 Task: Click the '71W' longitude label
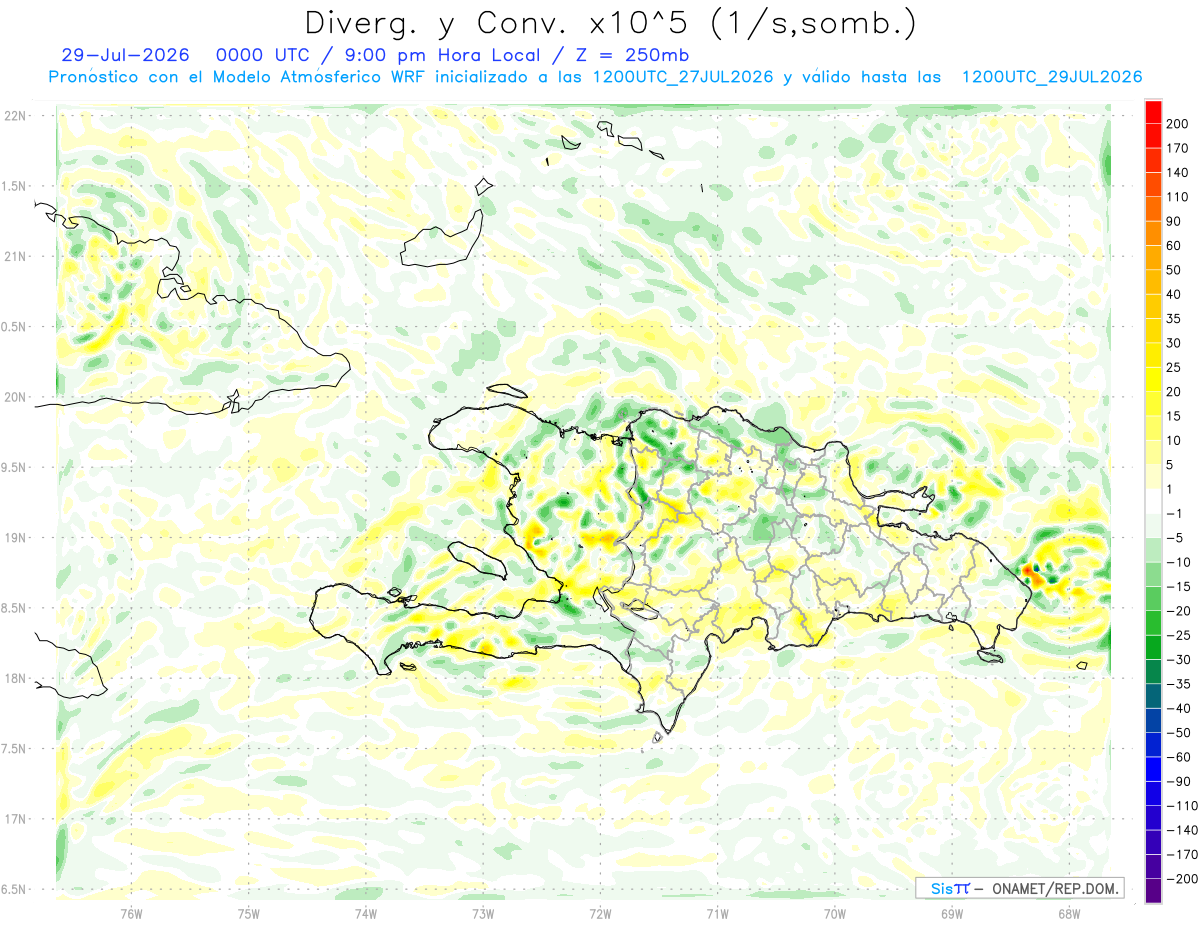point(717,914)
